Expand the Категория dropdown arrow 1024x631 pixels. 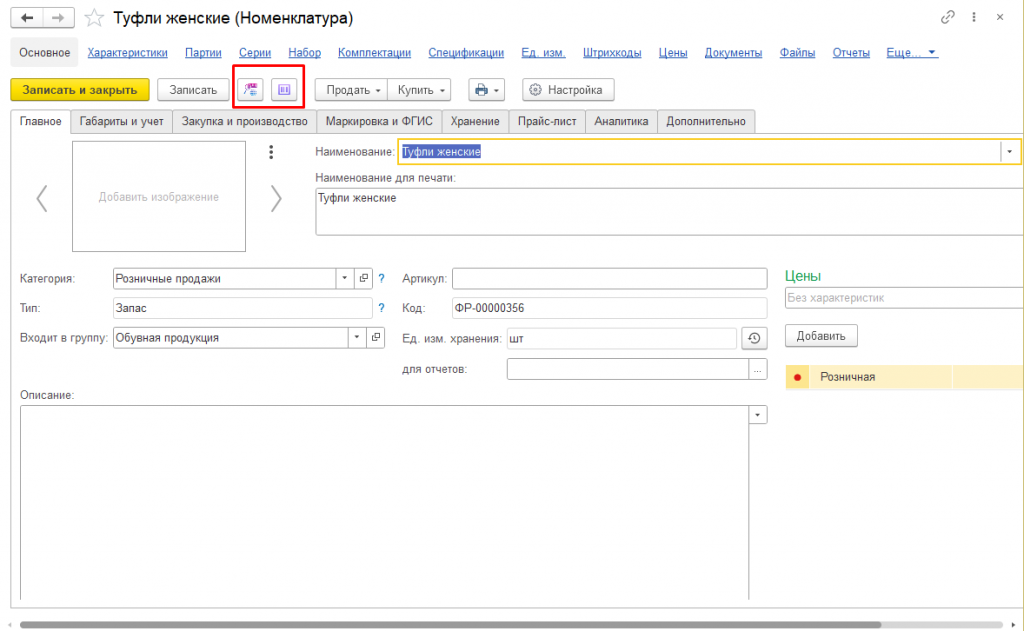pyautogui.click(x=345, y=278)
